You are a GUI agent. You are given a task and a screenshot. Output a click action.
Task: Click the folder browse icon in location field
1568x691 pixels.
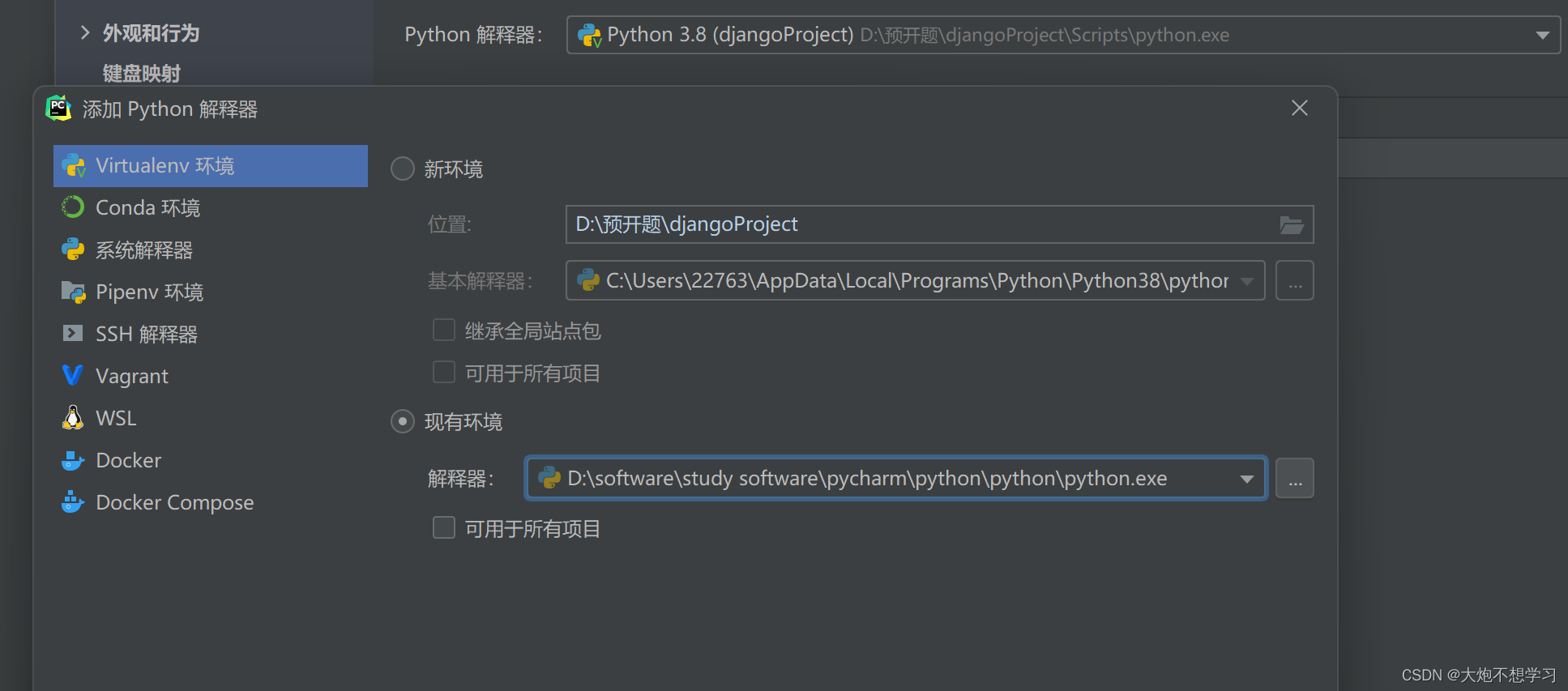click(x=1292, y=224)
